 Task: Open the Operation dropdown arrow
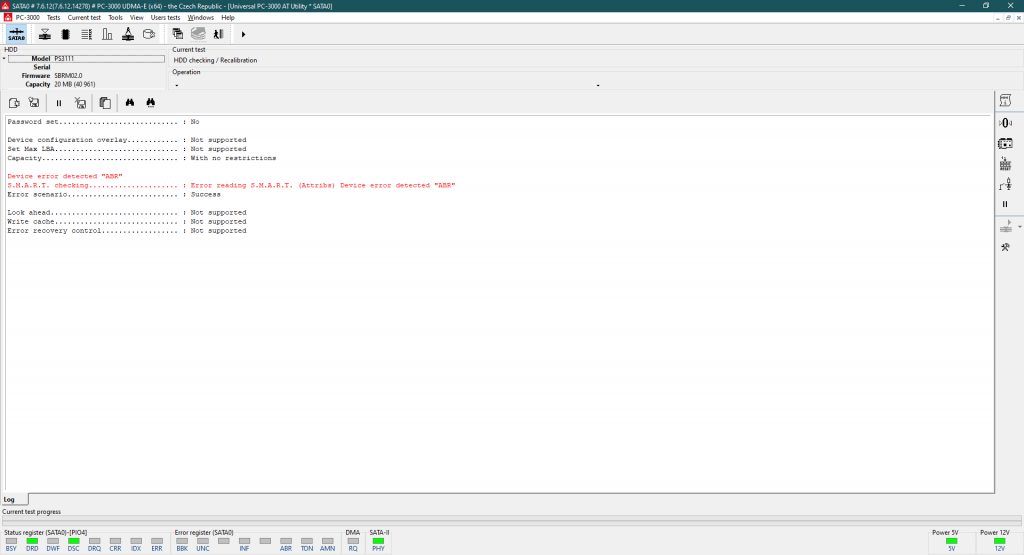point(598,85)
